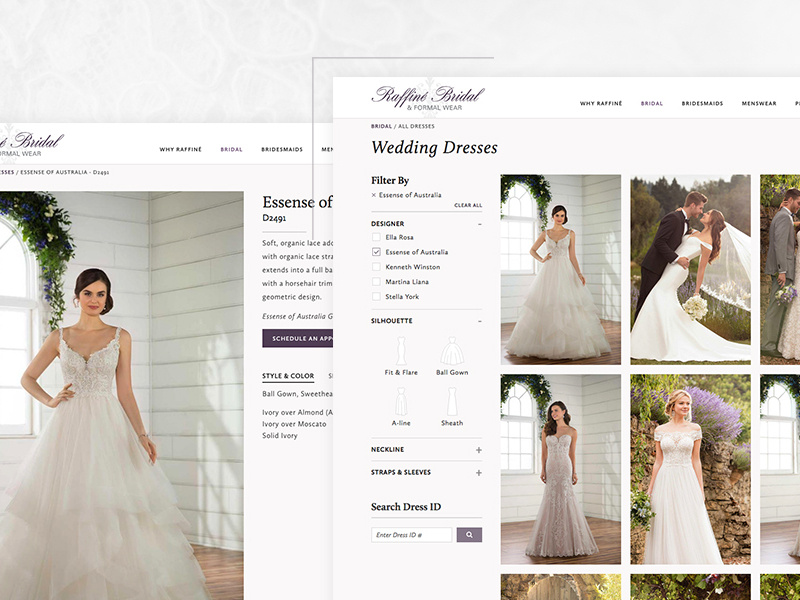
Task: Open the chapel ball gown dress thumbnail in the grid
Action: 561,269
